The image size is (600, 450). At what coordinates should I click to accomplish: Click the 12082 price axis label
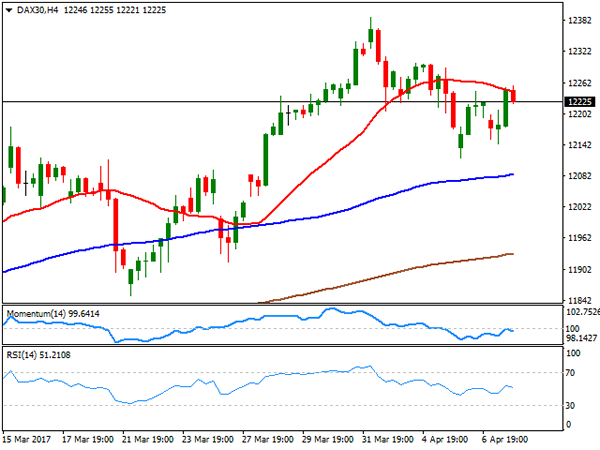(x=580, y=176)
